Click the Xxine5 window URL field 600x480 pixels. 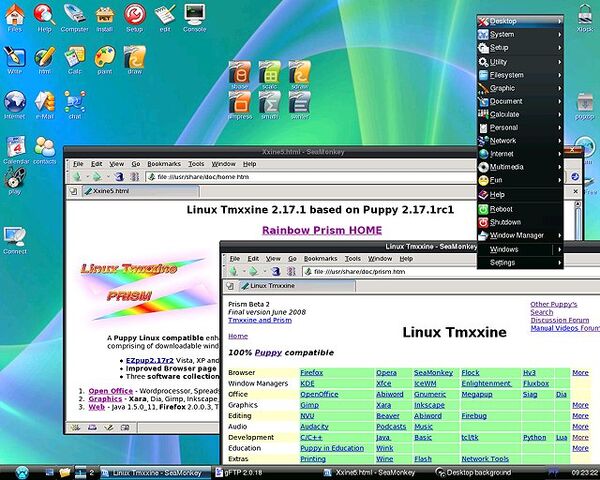tap(312, 177)
